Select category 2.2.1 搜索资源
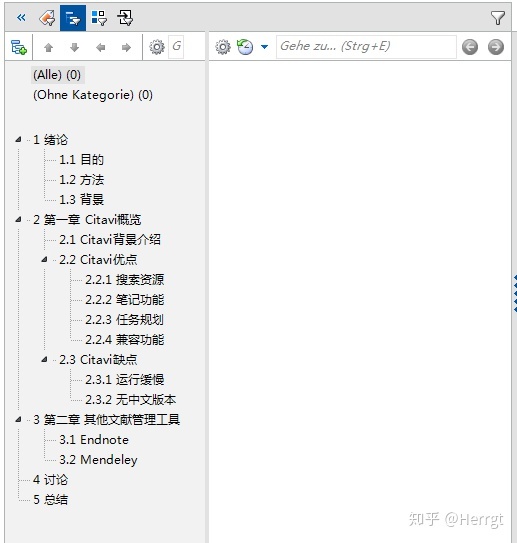Image resolution: width=517 pixels, height=543 pixels. pyautogui.click(x=125, y=279)
